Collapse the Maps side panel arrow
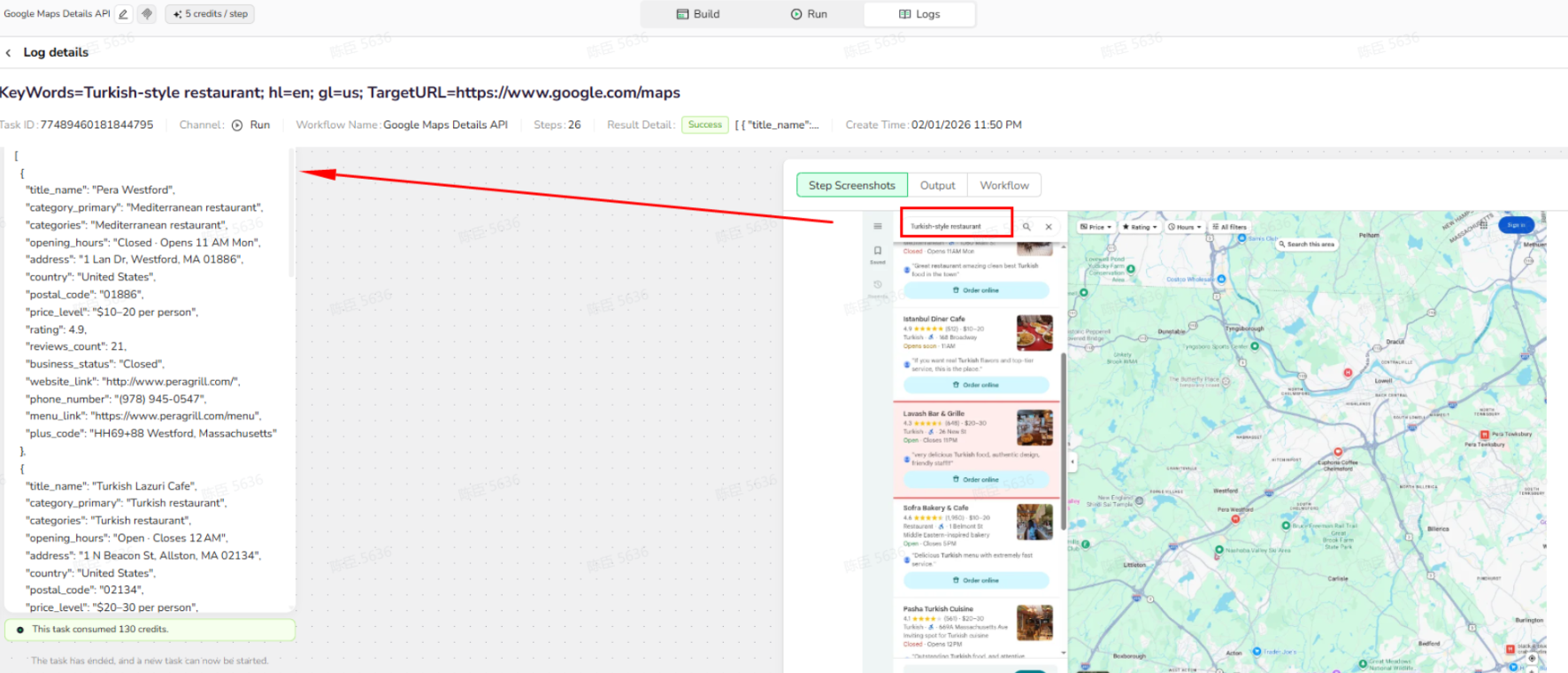 tap(1072, 461)
